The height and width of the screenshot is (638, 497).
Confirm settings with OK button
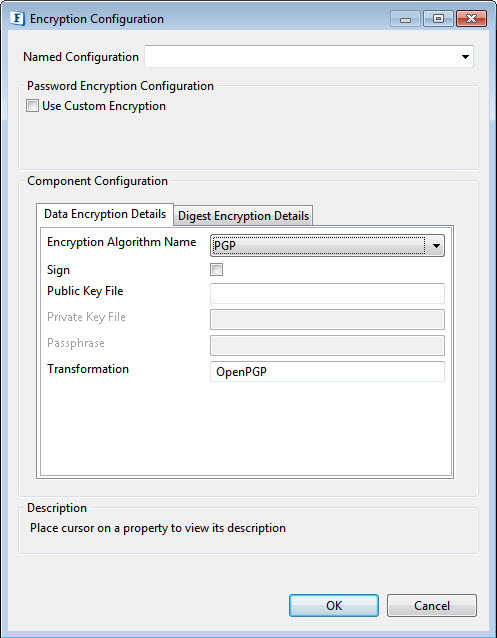pyautogui.click(x=334, y=605)
